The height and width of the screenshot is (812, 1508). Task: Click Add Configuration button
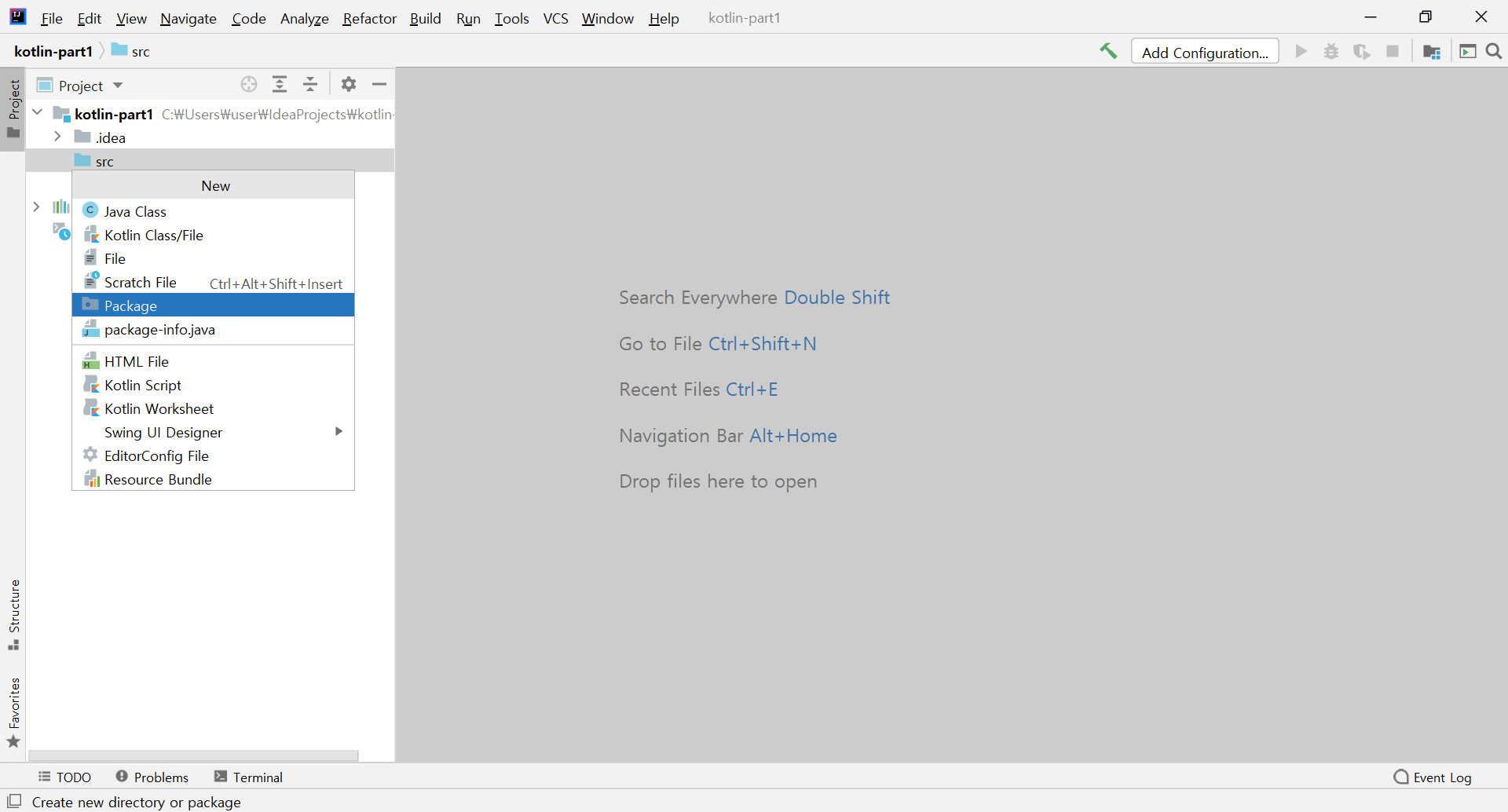[x=1205, y=52]
